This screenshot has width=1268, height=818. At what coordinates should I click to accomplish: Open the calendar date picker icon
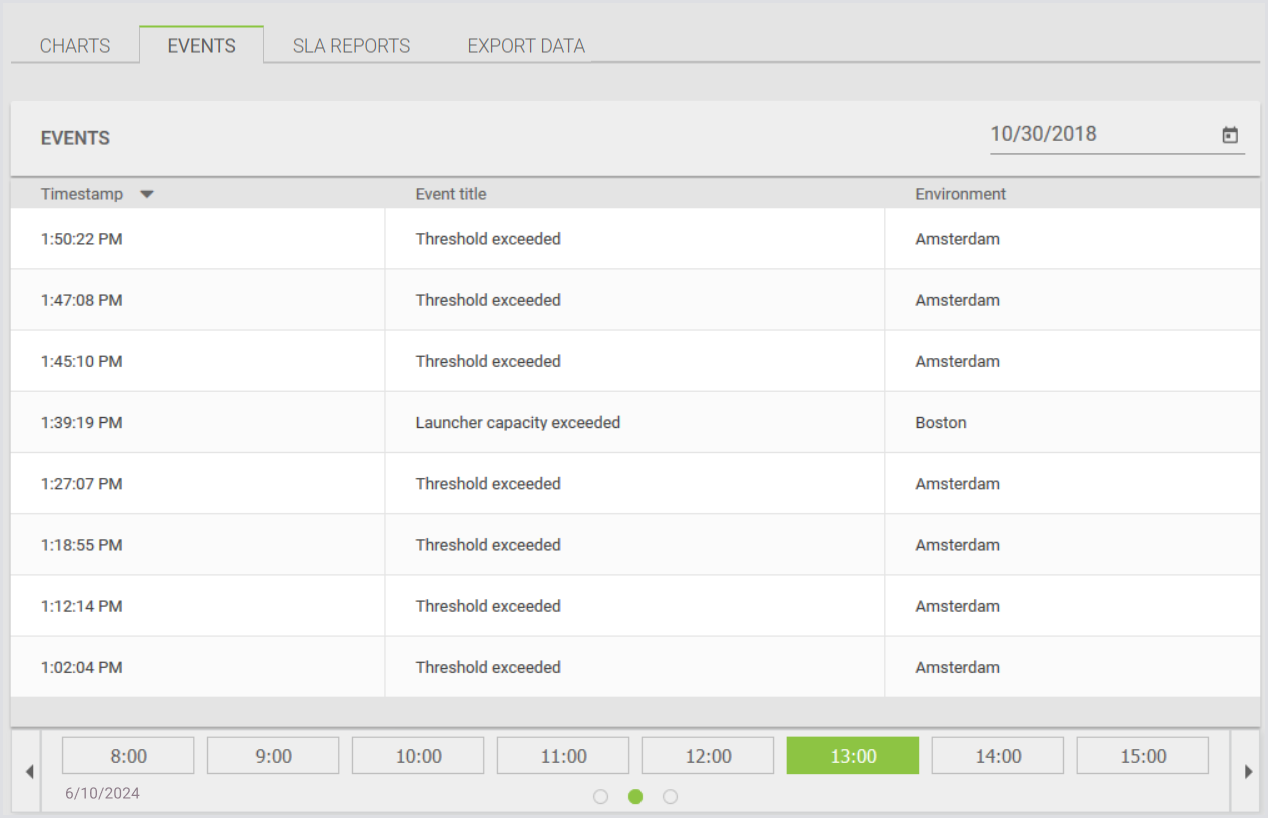coord(1230,135)
